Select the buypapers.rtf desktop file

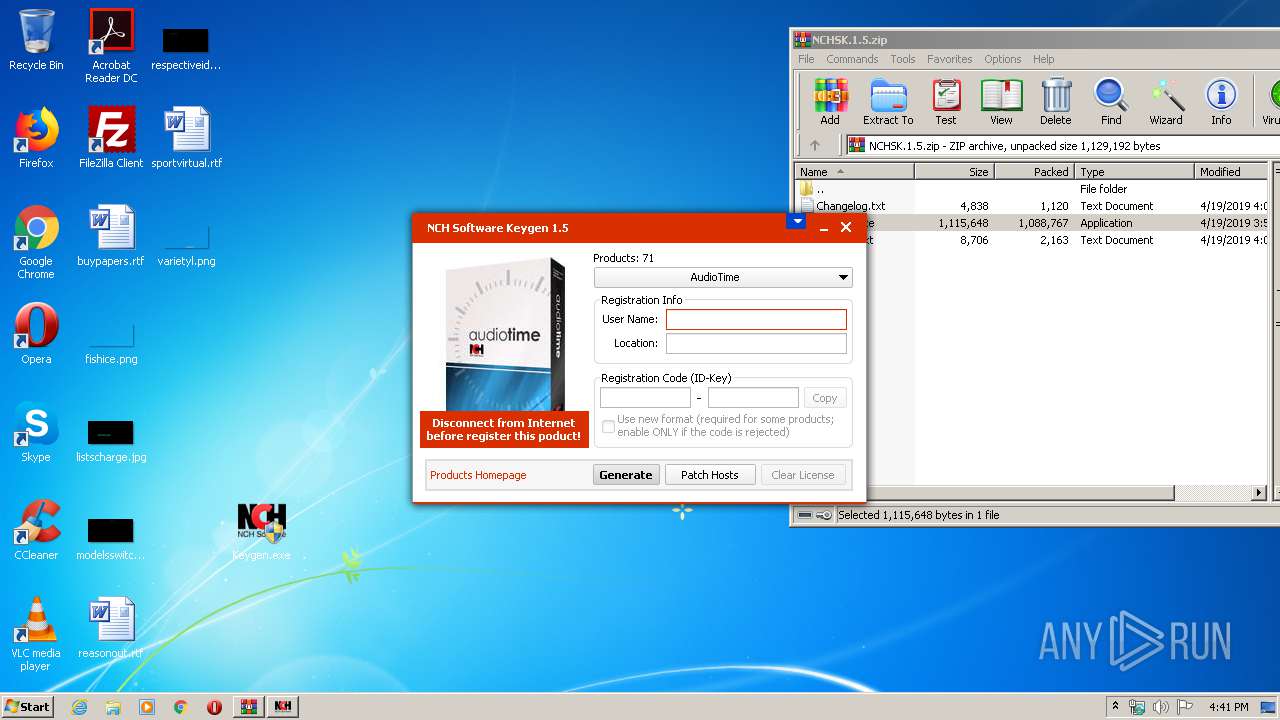[x=111, y=236]
